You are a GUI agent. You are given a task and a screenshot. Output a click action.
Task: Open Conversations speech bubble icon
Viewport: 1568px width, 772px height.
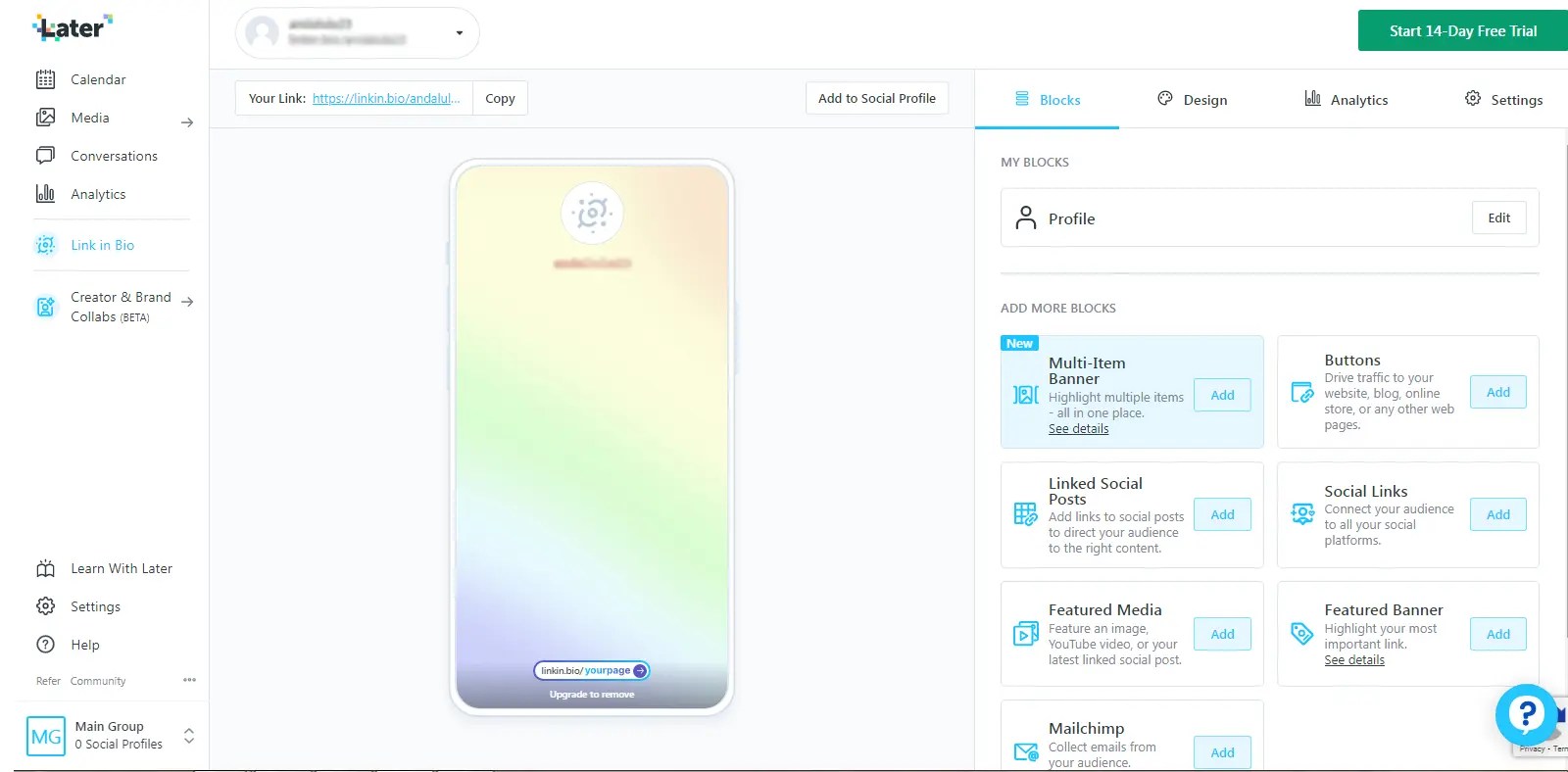click(45, 156)
